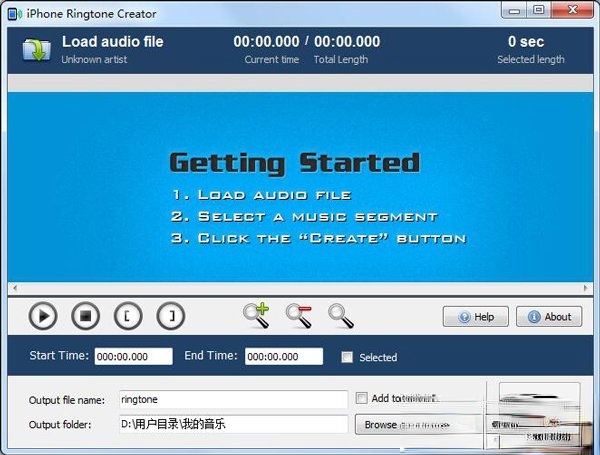Click the waveform scrollbar left arrow

(x=15, y=288)
